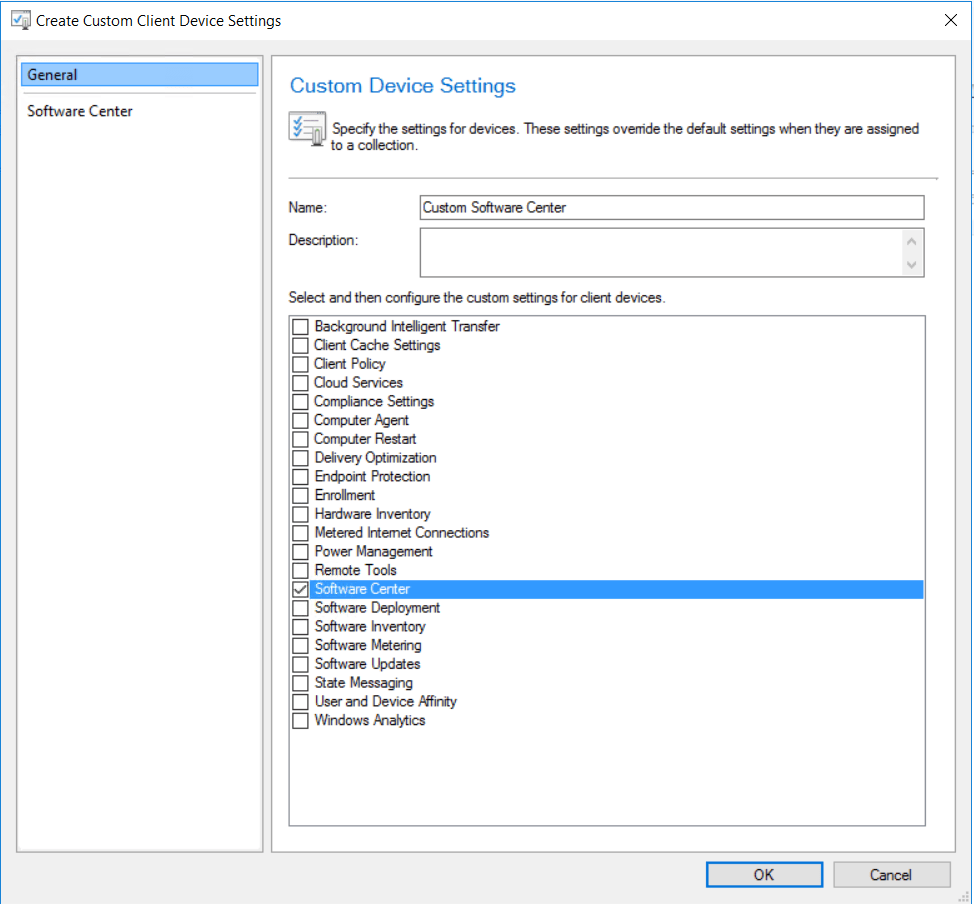Select General in the left pane

139,75
